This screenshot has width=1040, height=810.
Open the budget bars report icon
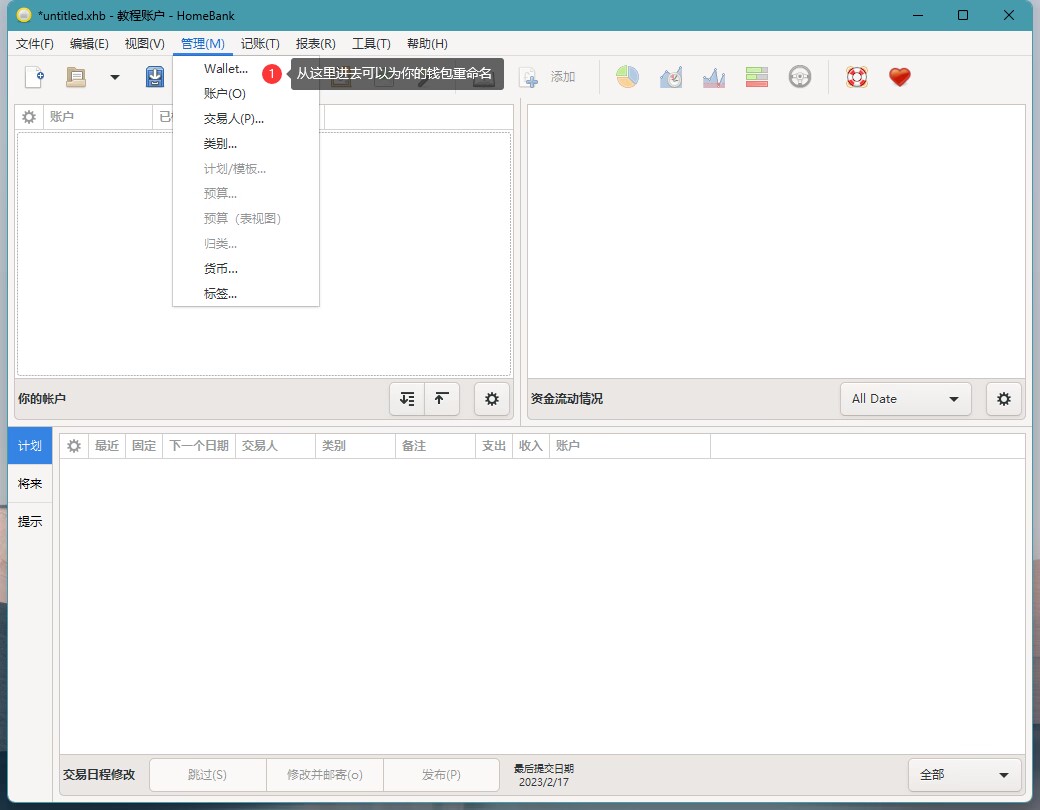[756, 77]
